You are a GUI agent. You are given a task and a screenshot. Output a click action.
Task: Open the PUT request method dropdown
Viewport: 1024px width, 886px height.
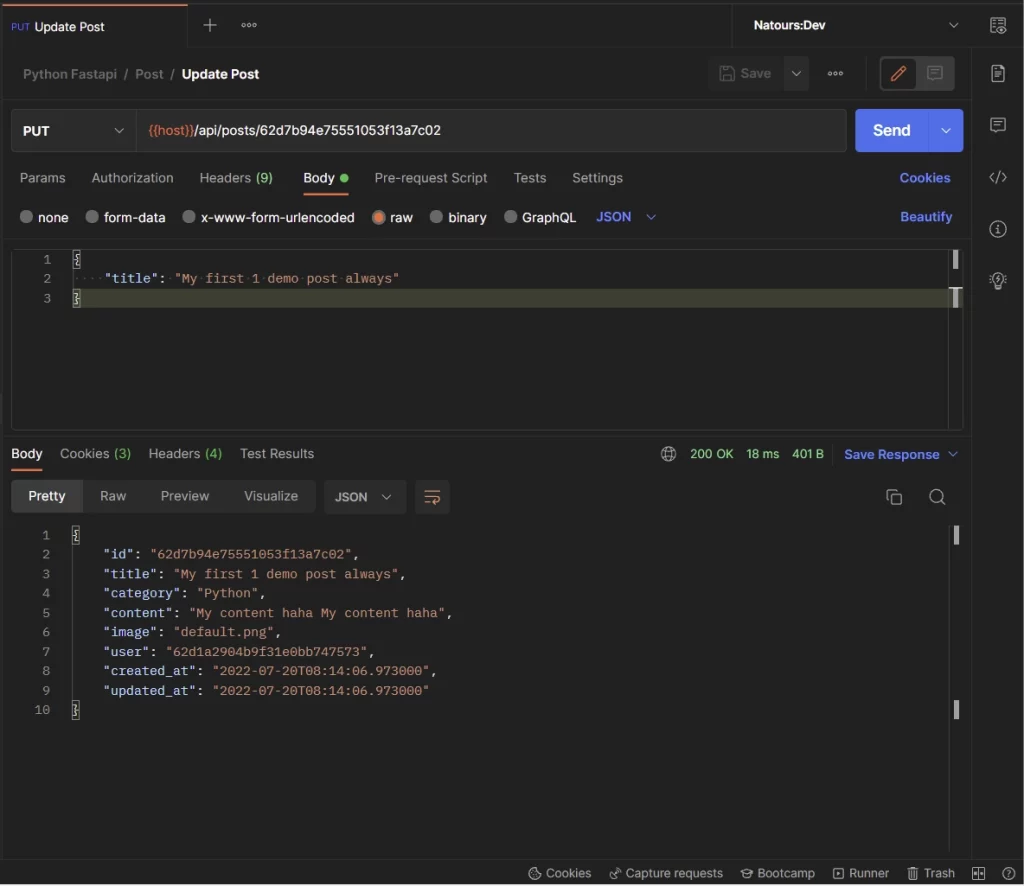pyautogui.click(x=72, y=130)
